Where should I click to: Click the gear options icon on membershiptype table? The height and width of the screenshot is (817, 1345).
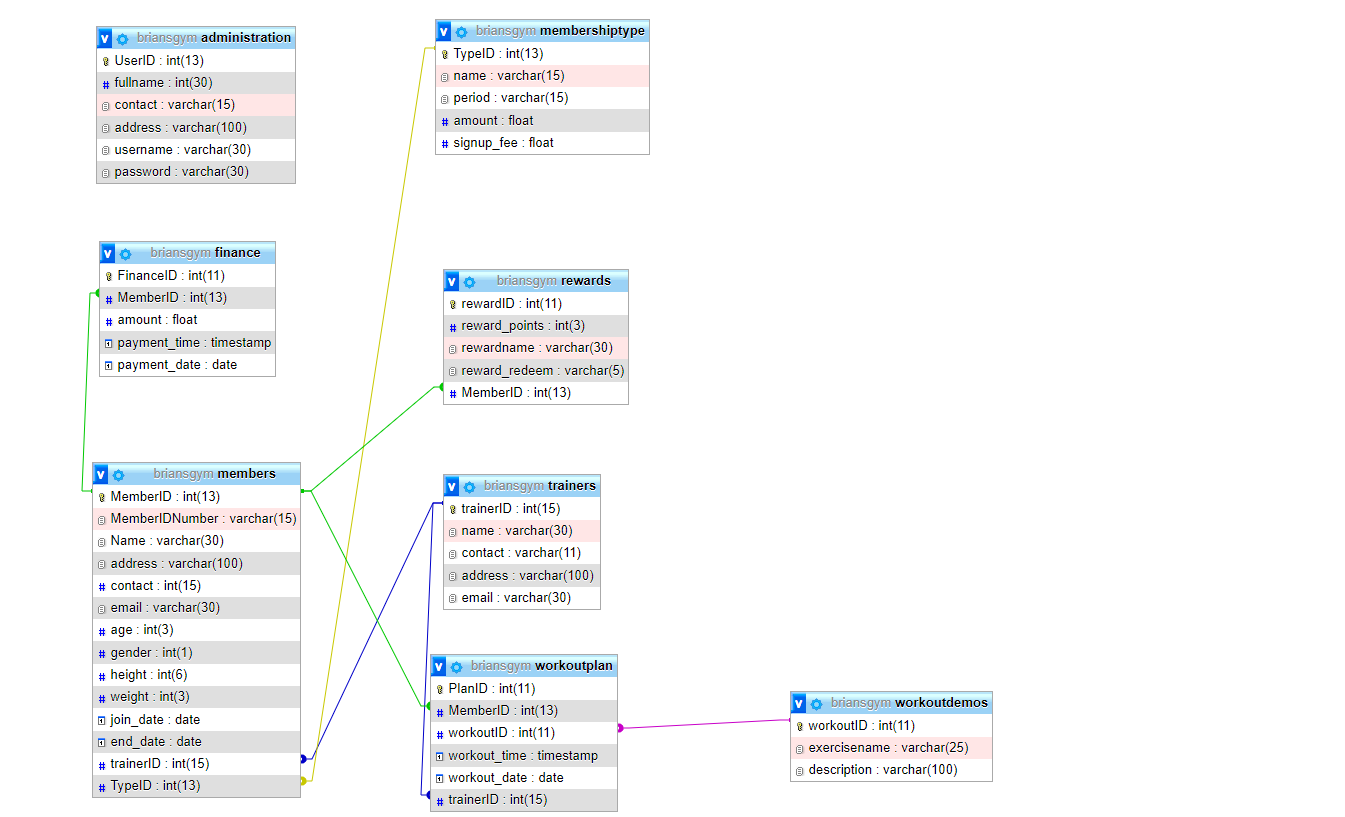460,31
